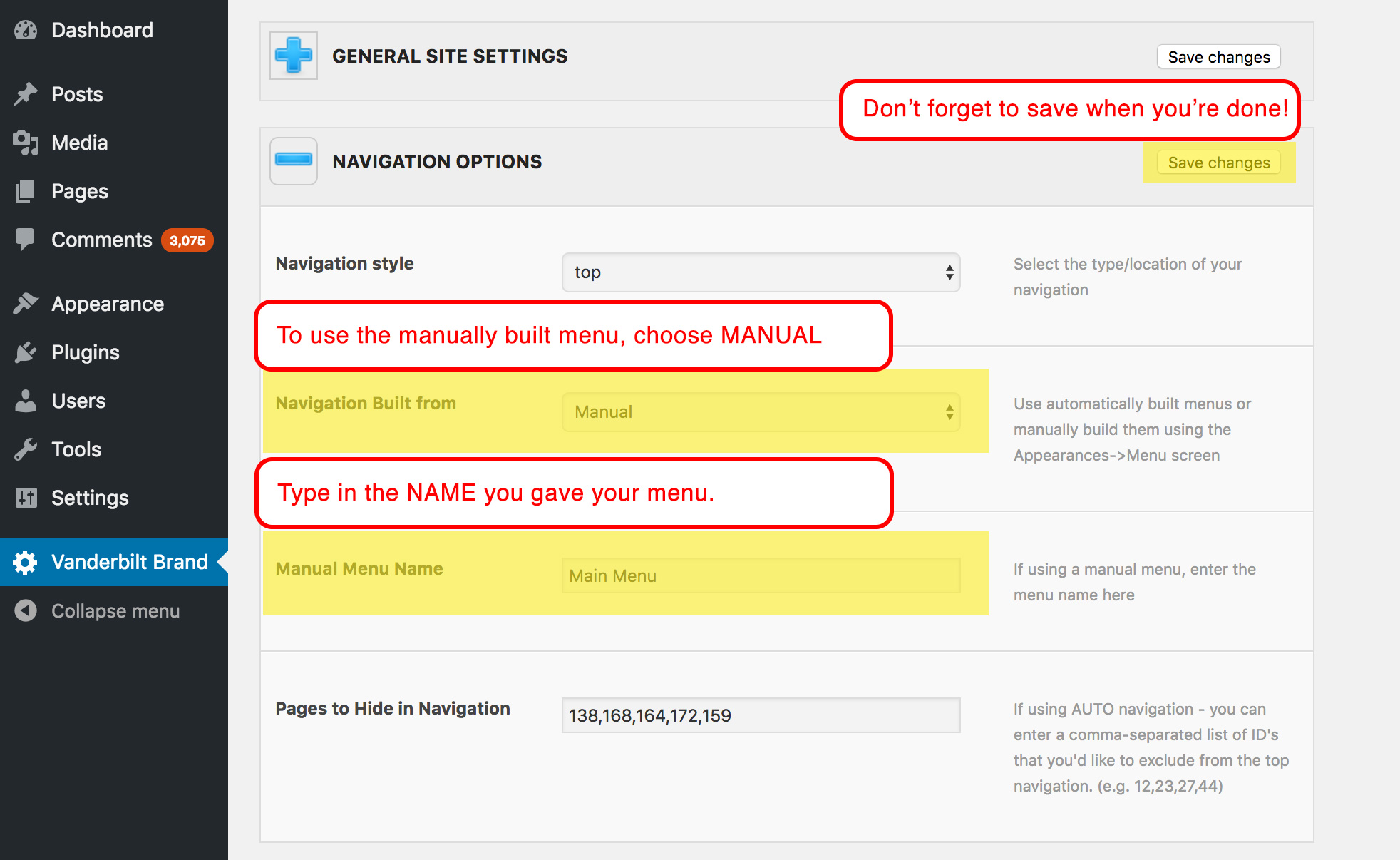Open the Navigation Built from dropdown

pos(761,412)
